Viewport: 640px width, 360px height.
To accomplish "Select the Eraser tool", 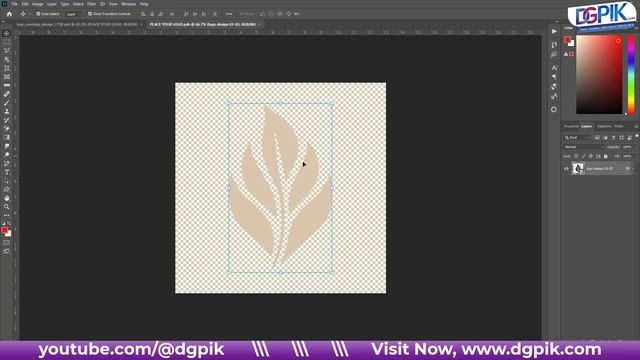I will (x=7, y=129).
